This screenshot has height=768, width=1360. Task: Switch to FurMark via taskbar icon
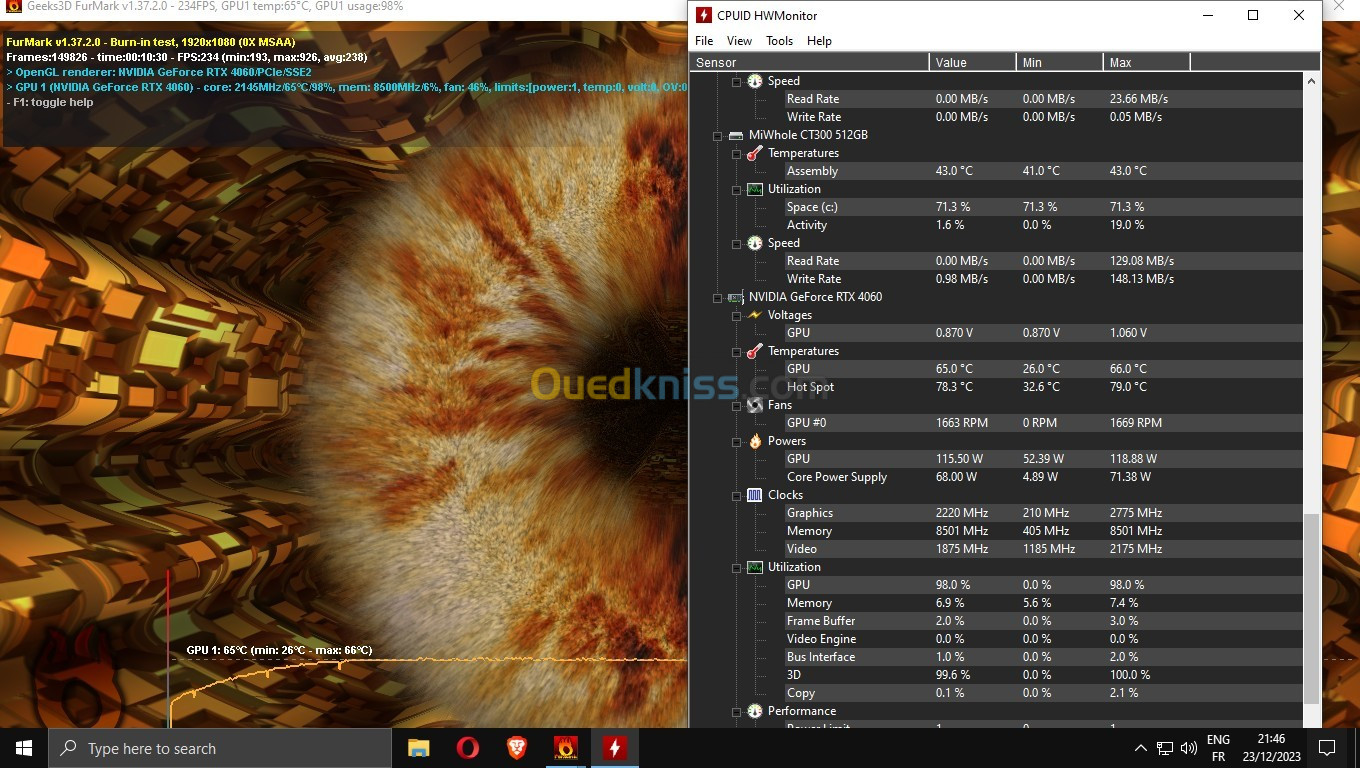[566, 748]
